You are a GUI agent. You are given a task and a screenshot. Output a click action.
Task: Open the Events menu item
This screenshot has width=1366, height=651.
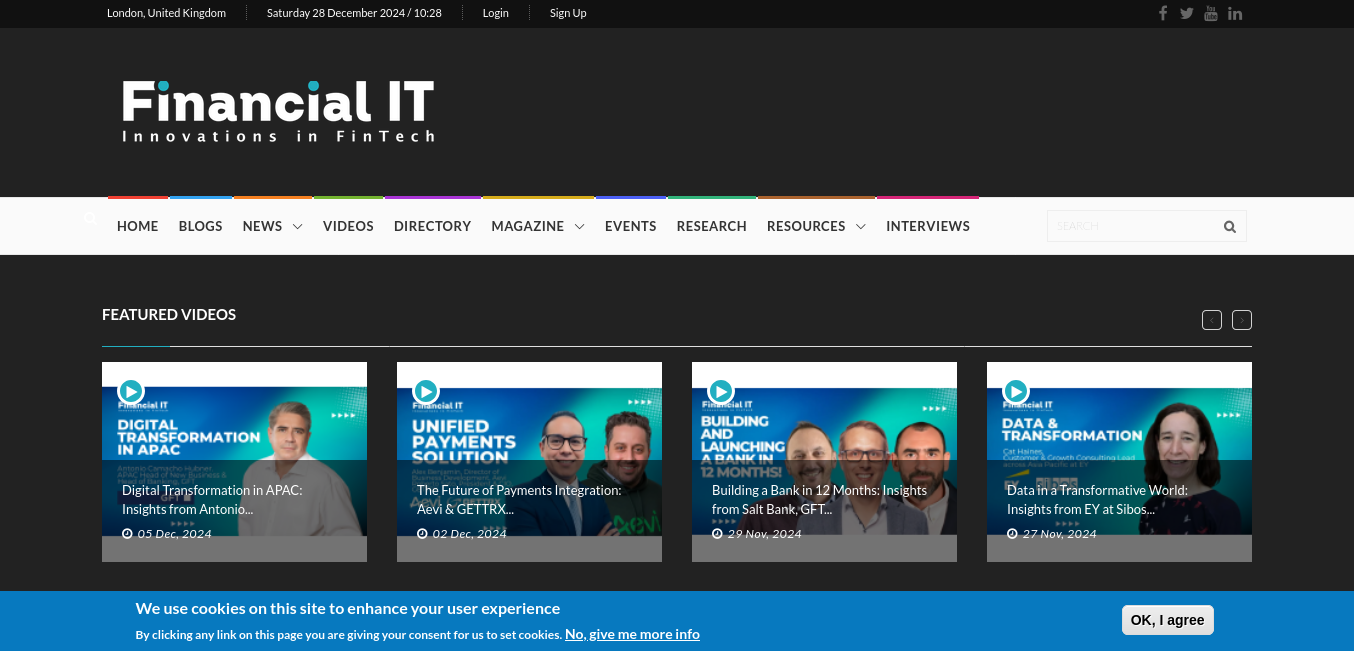click(631, 226)
